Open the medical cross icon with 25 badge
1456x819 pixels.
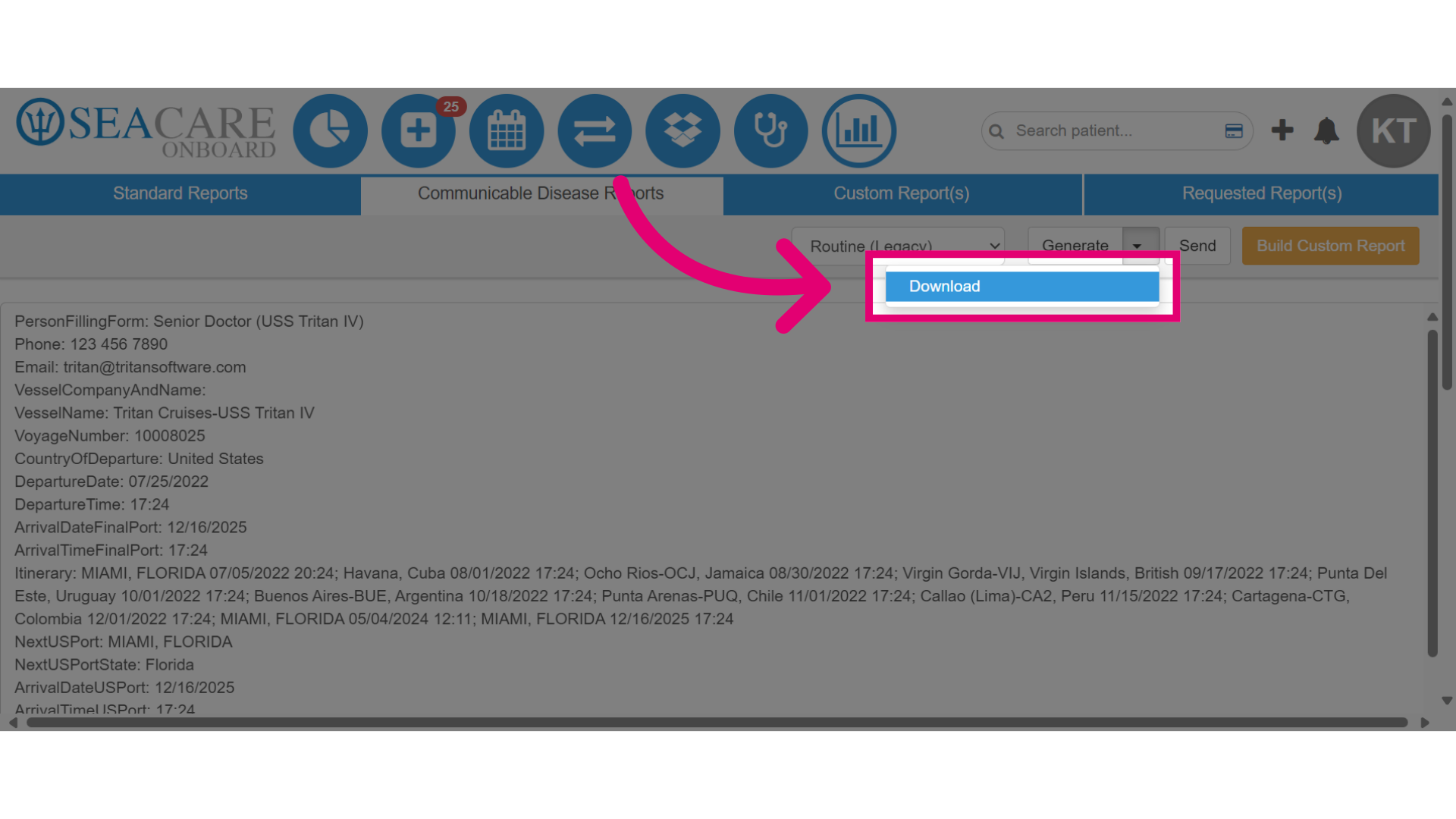tap(419, 131)
